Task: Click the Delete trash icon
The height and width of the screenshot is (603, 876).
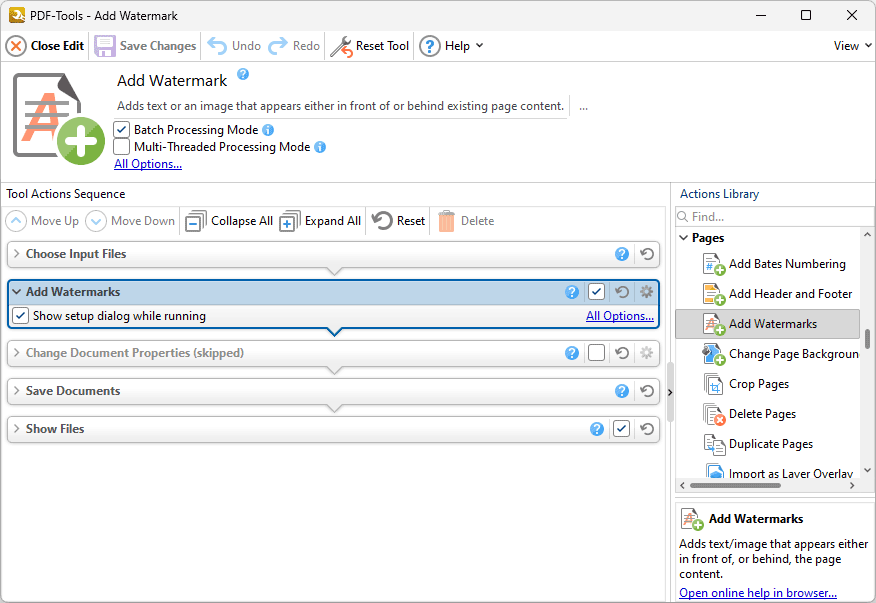Action: pos(446,221)
